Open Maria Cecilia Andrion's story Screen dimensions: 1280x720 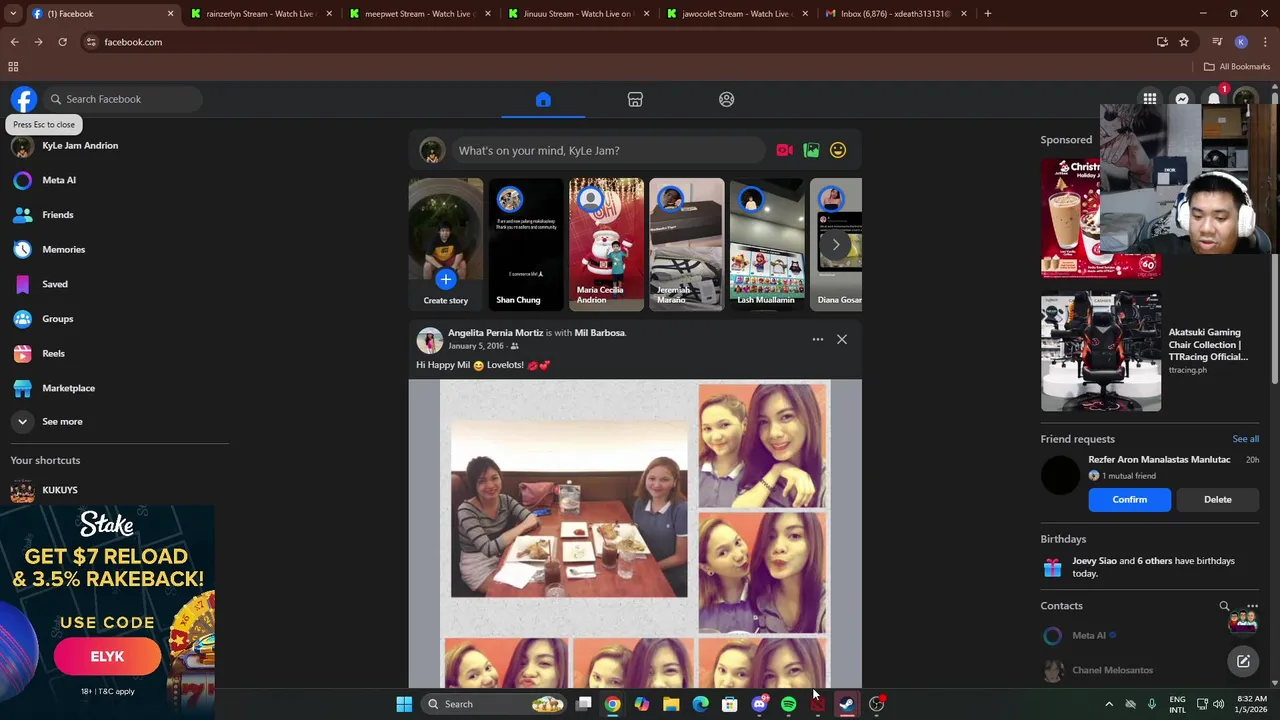click(x=606, y=244)
